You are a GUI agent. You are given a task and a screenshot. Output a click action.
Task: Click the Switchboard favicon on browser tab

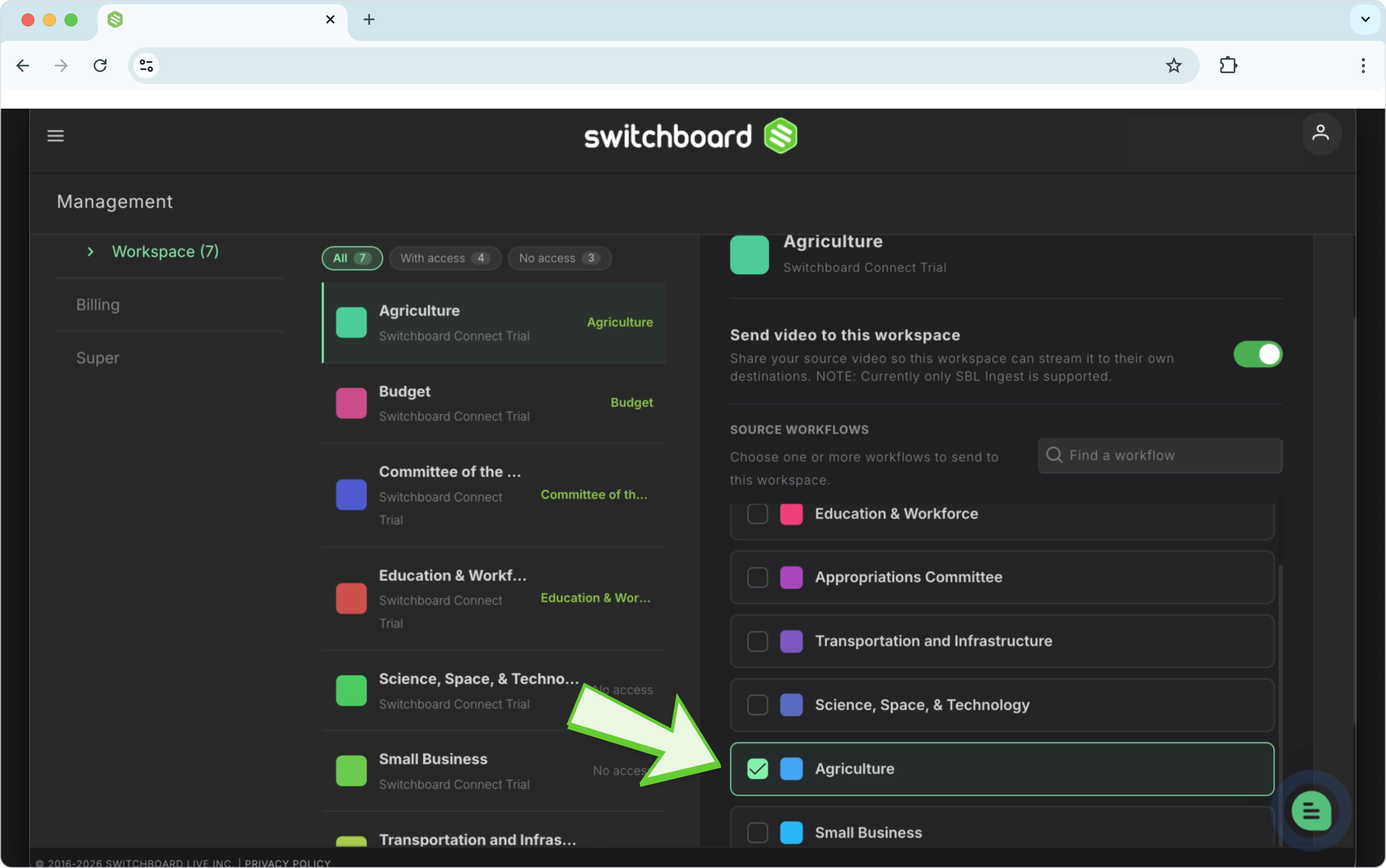(115, 19)
